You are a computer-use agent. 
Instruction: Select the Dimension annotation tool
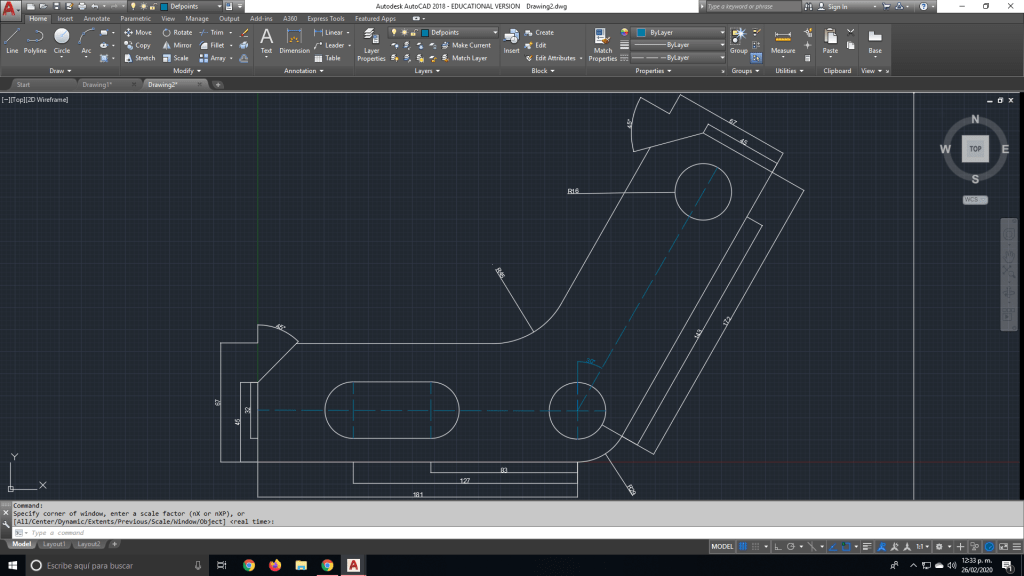pyautogui.click(x=294, y=40)
